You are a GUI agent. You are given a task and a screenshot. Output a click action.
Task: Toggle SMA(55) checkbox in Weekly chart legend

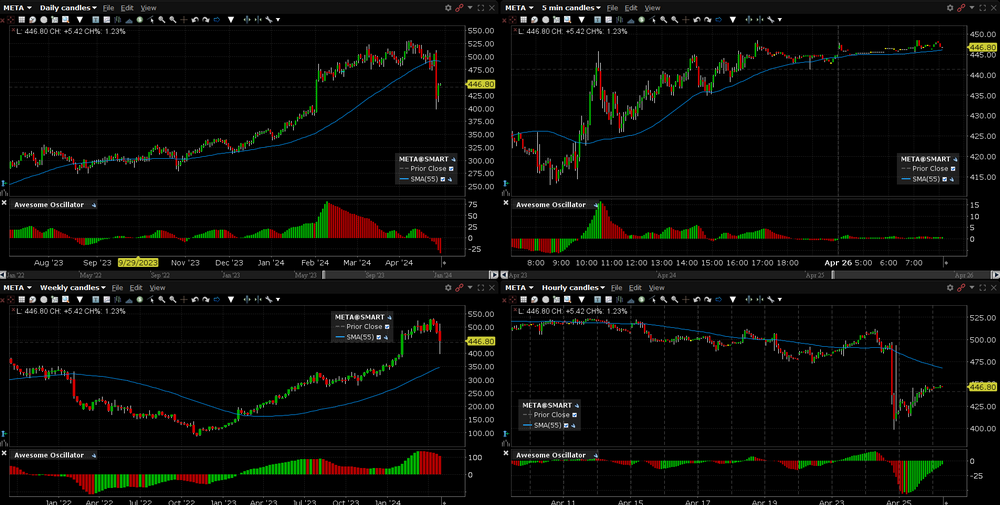378,337
